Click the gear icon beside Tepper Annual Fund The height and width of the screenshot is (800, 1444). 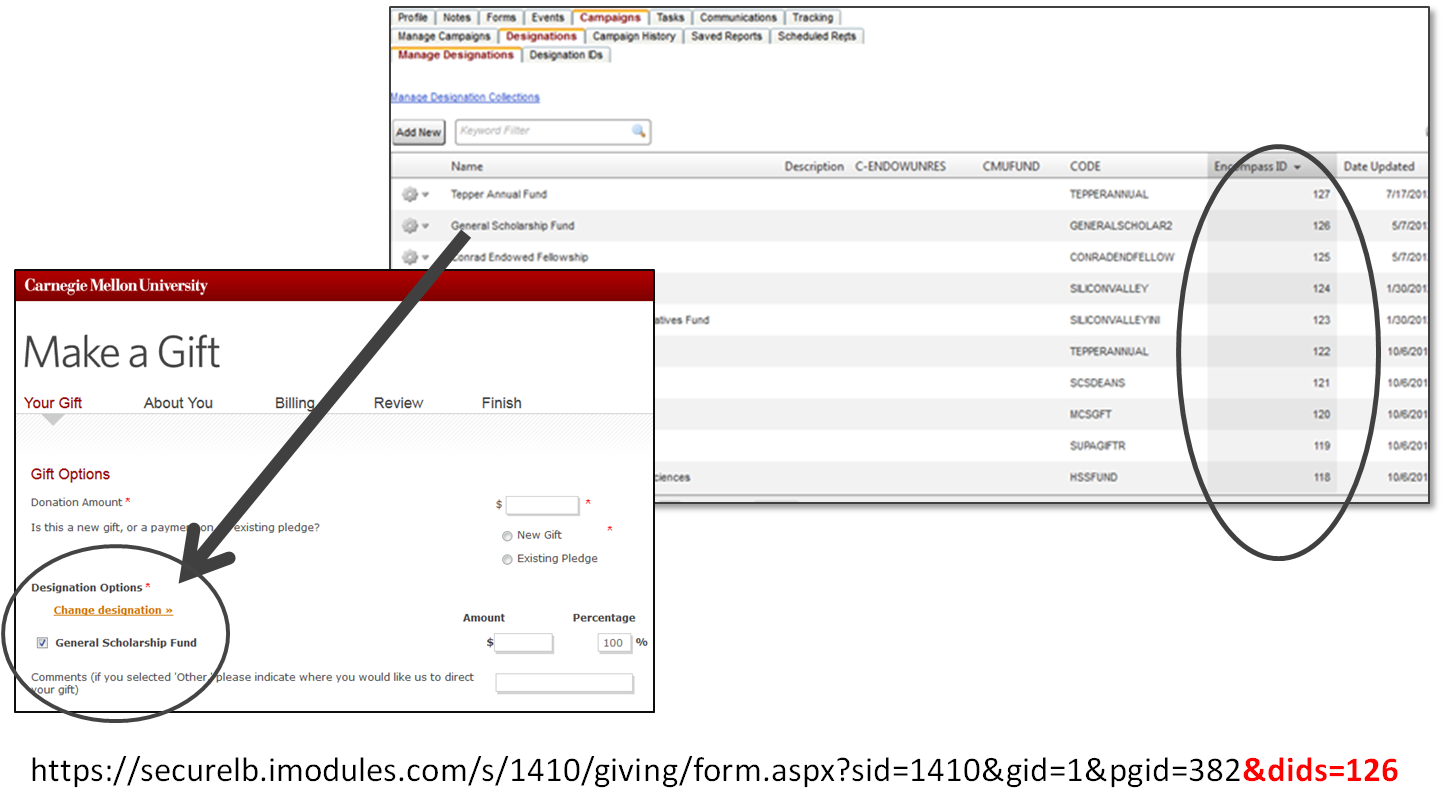[409, 195]
